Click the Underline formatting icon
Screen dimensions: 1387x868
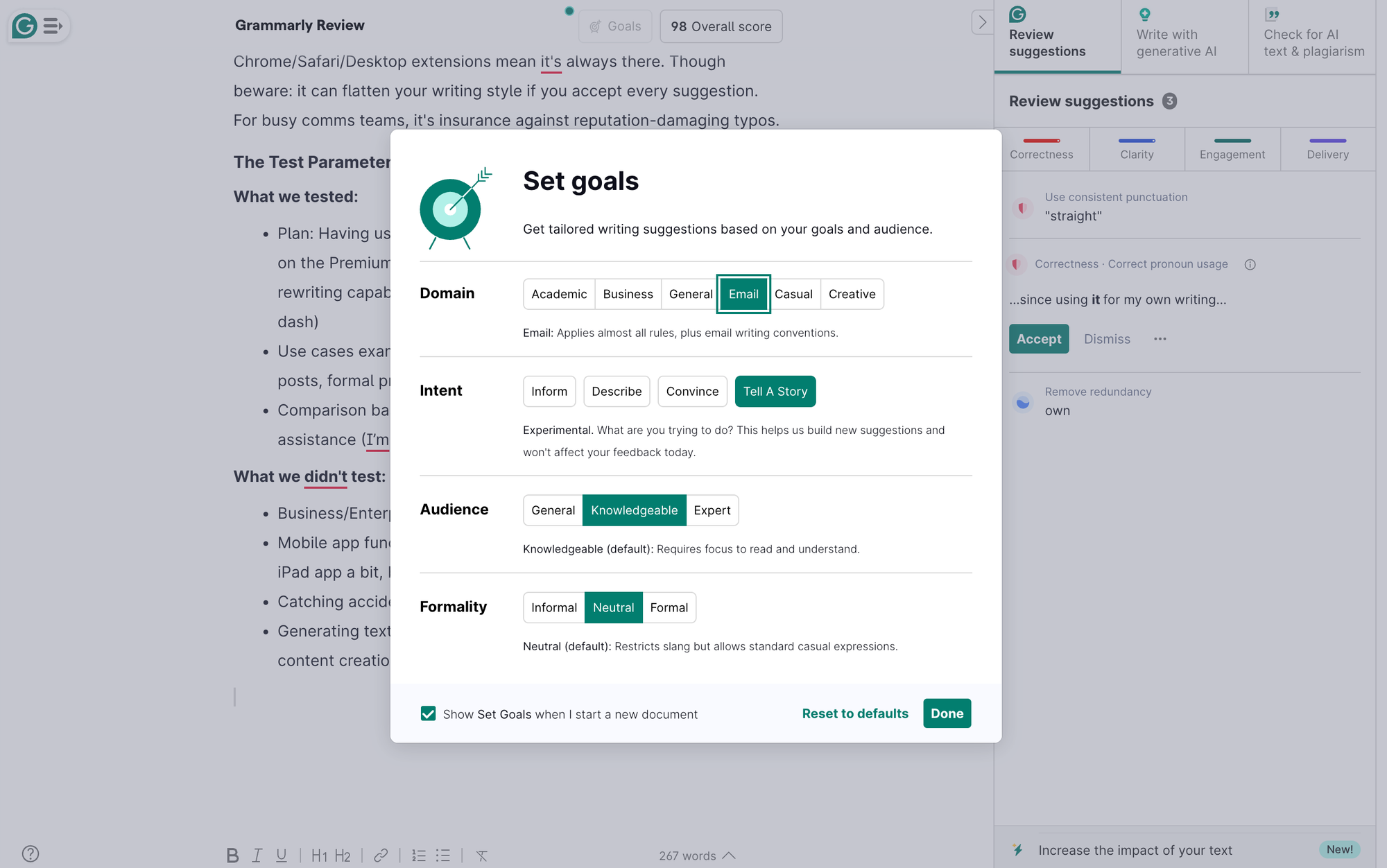click(x=281, y=856)
